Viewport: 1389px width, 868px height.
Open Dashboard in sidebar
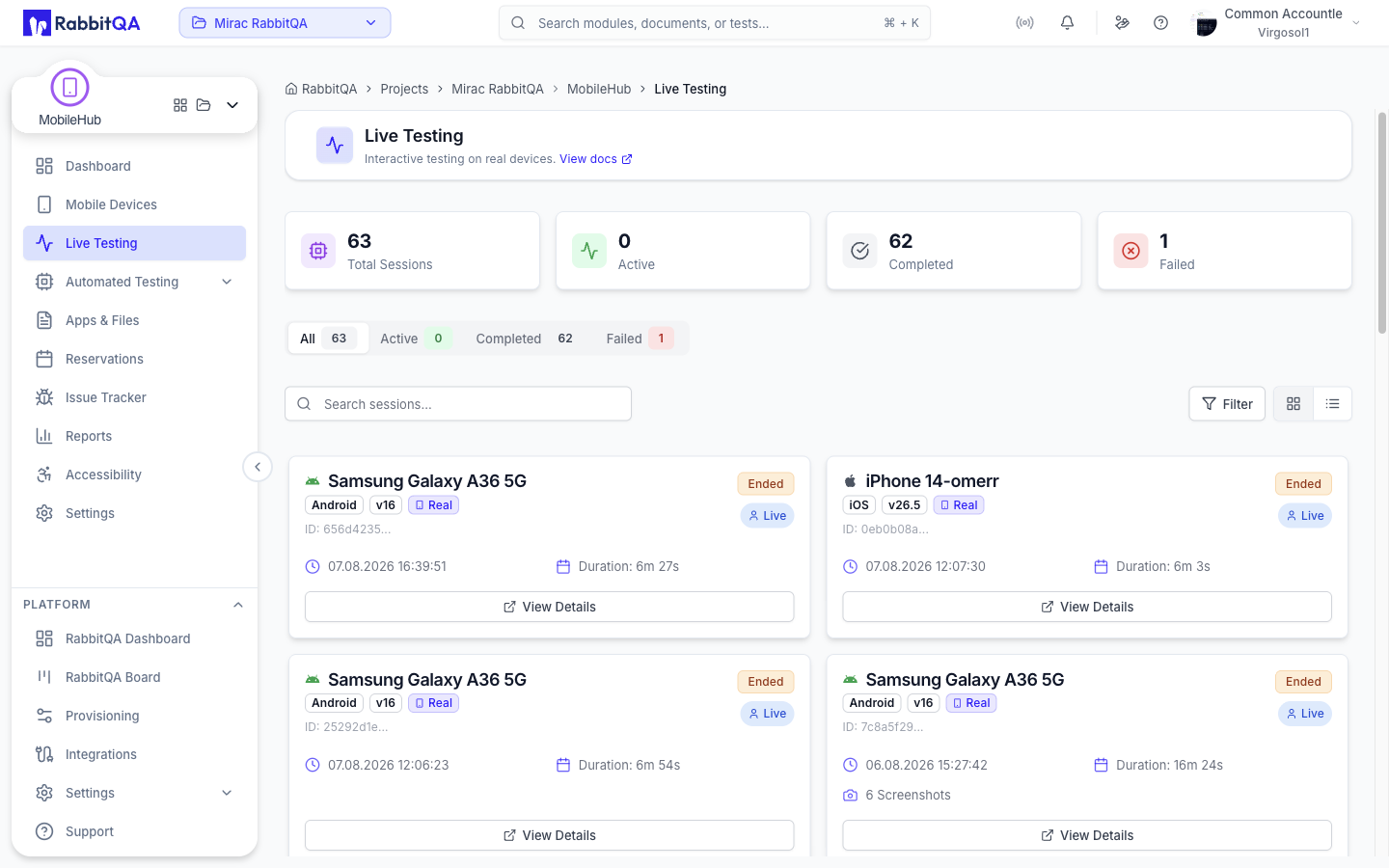(x=134, y=166)
